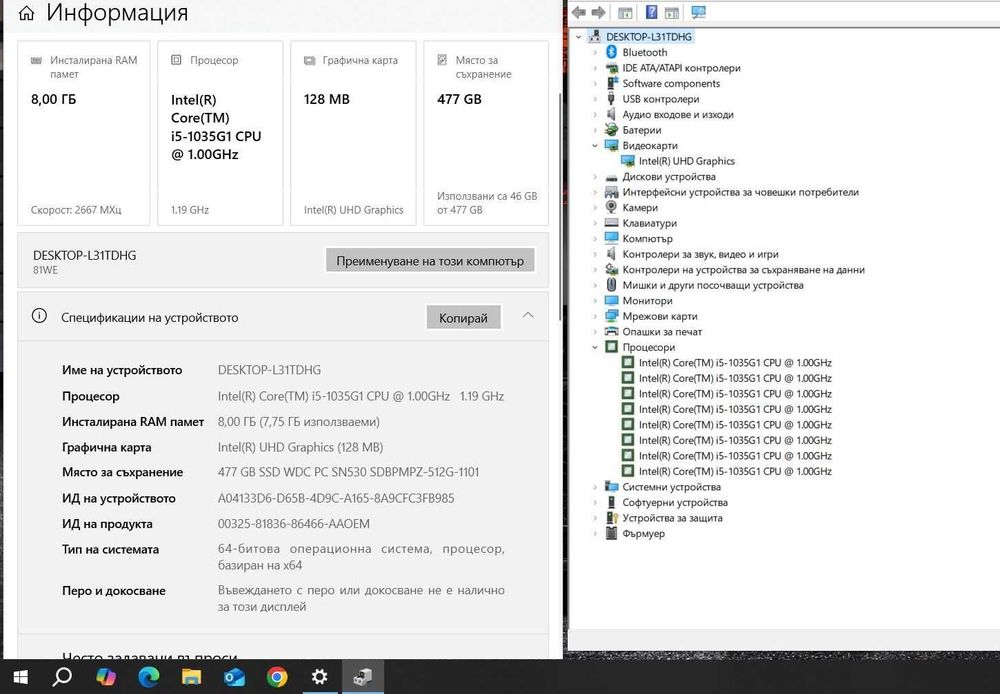Click the Фърмуер chip icon
This screenshot has height=694, width=1000.
[611, 533]
